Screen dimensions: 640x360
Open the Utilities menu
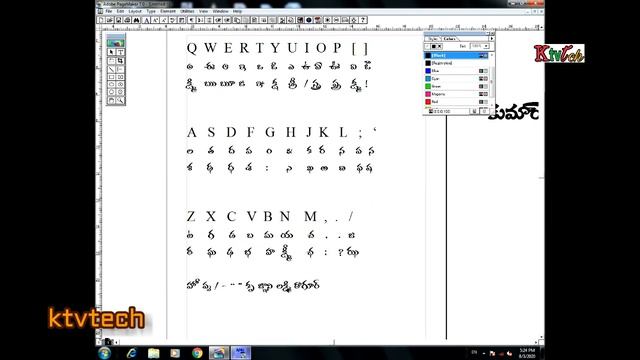point(187,11)
